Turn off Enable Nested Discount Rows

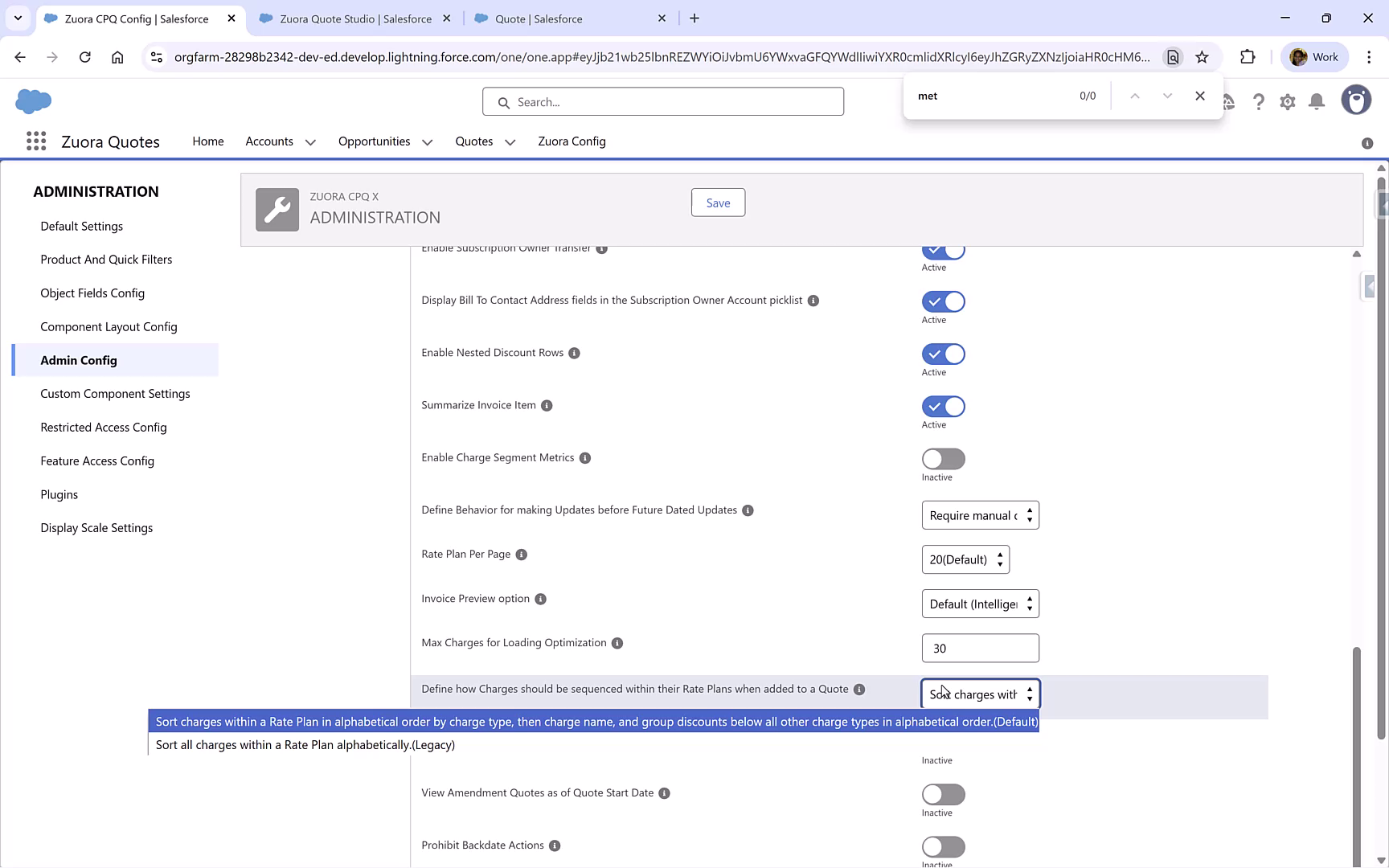pyautogui.click(x=942, y=354)
